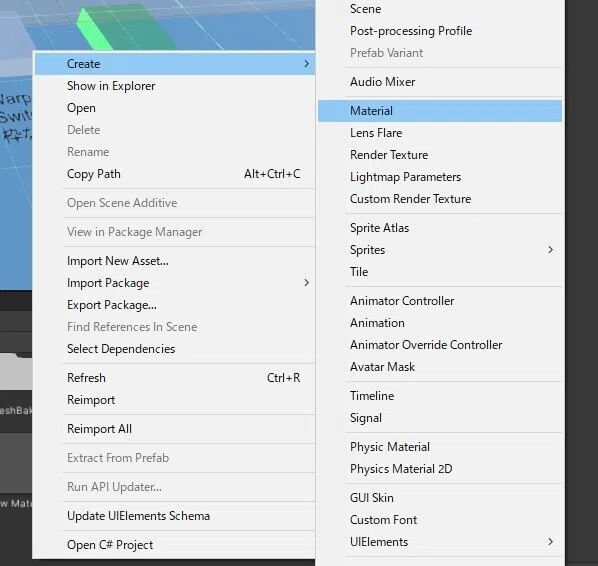Click the Create row chevron
The height and width of the screenshot is (566, 598).
click(x=307, y=64)
